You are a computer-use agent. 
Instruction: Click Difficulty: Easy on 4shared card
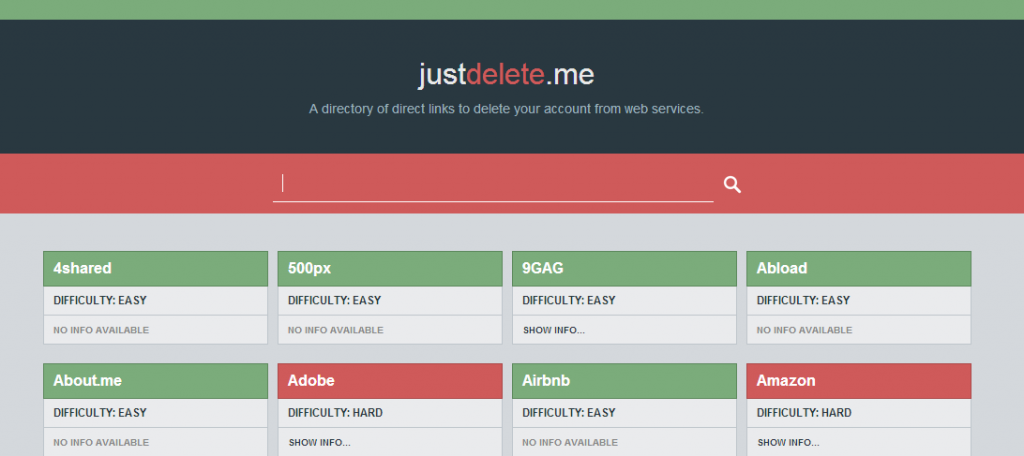click(x=100, y=301)
